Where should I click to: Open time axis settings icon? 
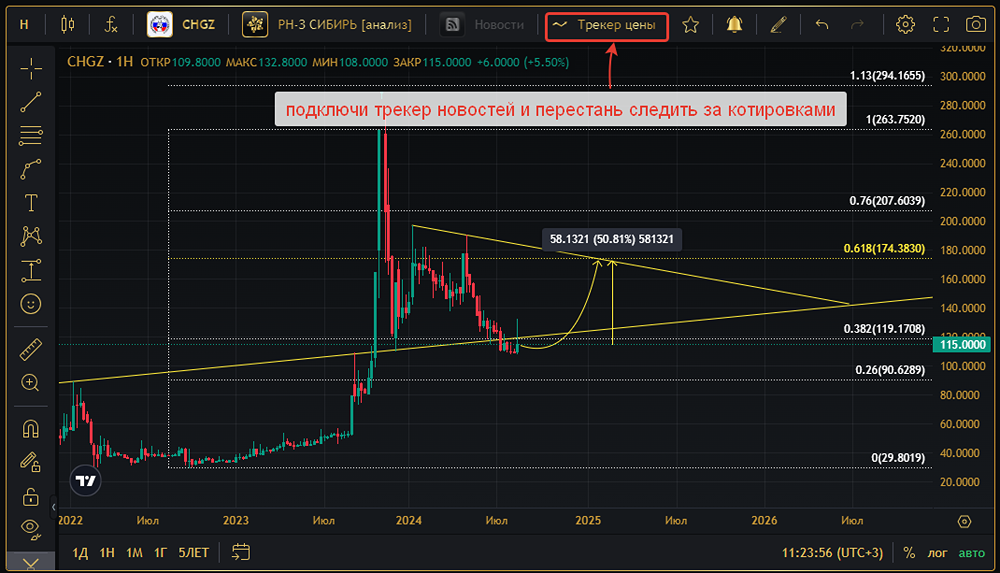[x=964, y=521]
